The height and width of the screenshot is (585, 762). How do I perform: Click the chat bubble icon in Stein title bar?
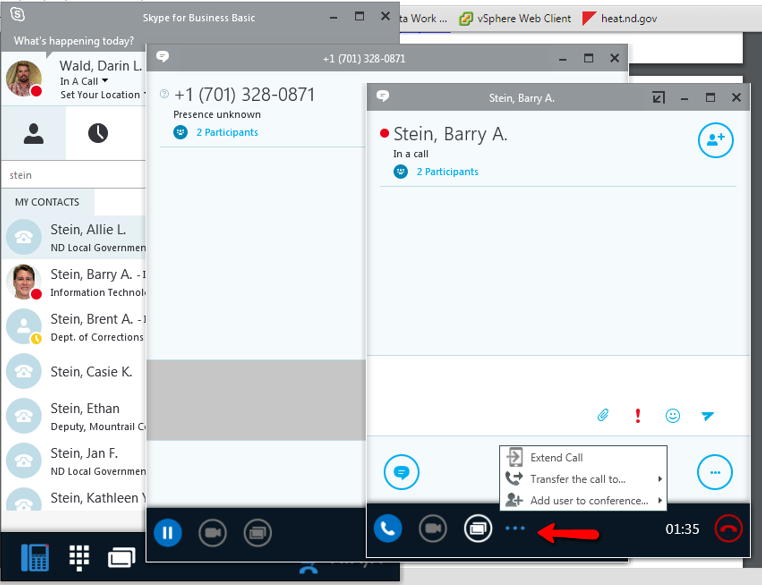pos(383,96)
